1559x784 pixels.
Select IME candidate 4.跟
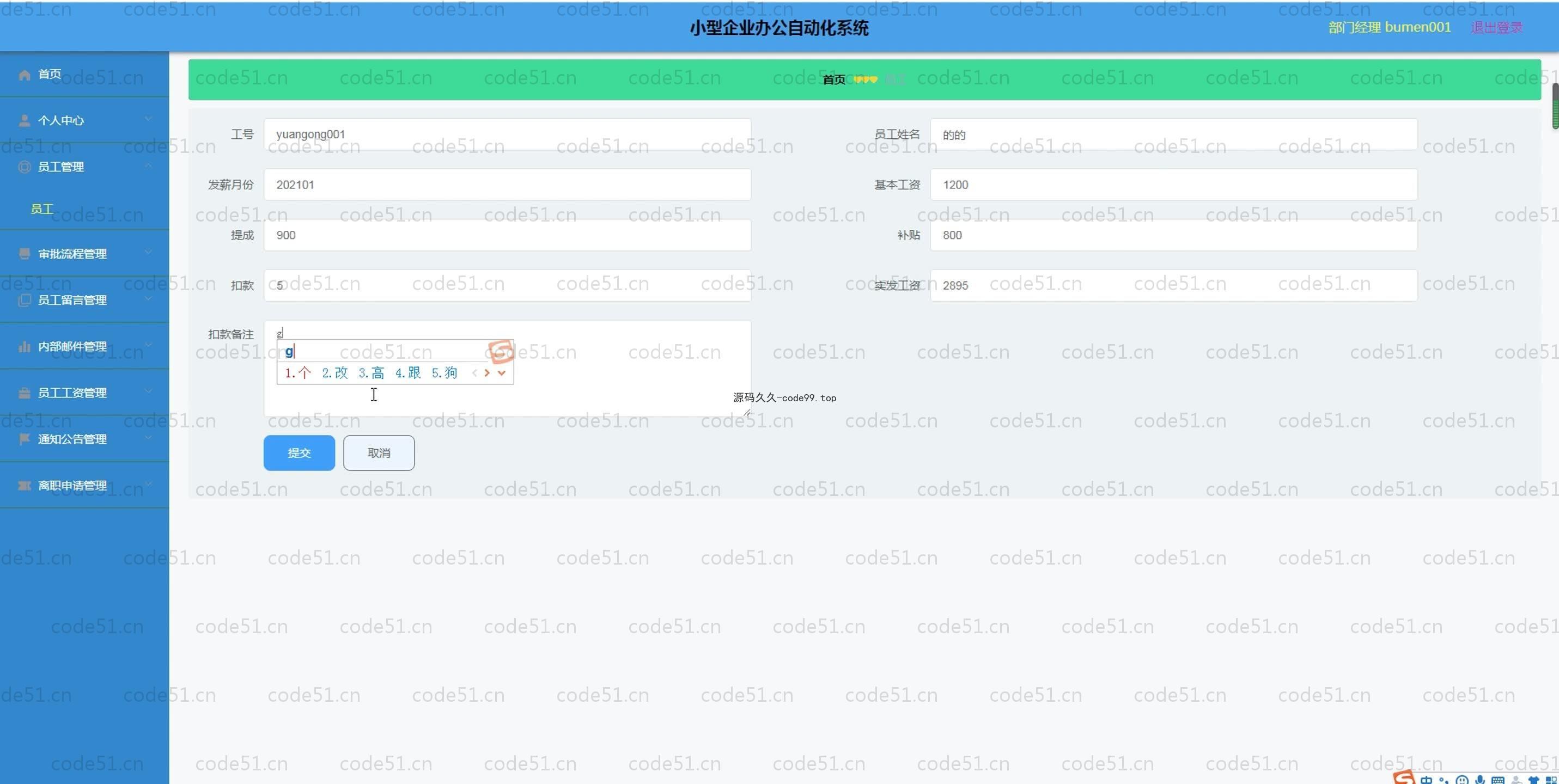408,373
